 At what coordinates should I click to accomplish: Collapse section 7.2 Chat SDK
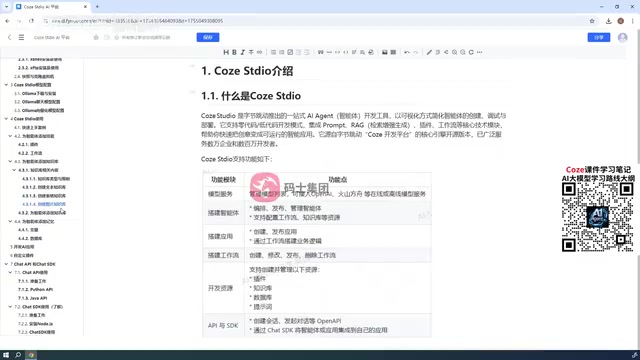tap(10, 307)
